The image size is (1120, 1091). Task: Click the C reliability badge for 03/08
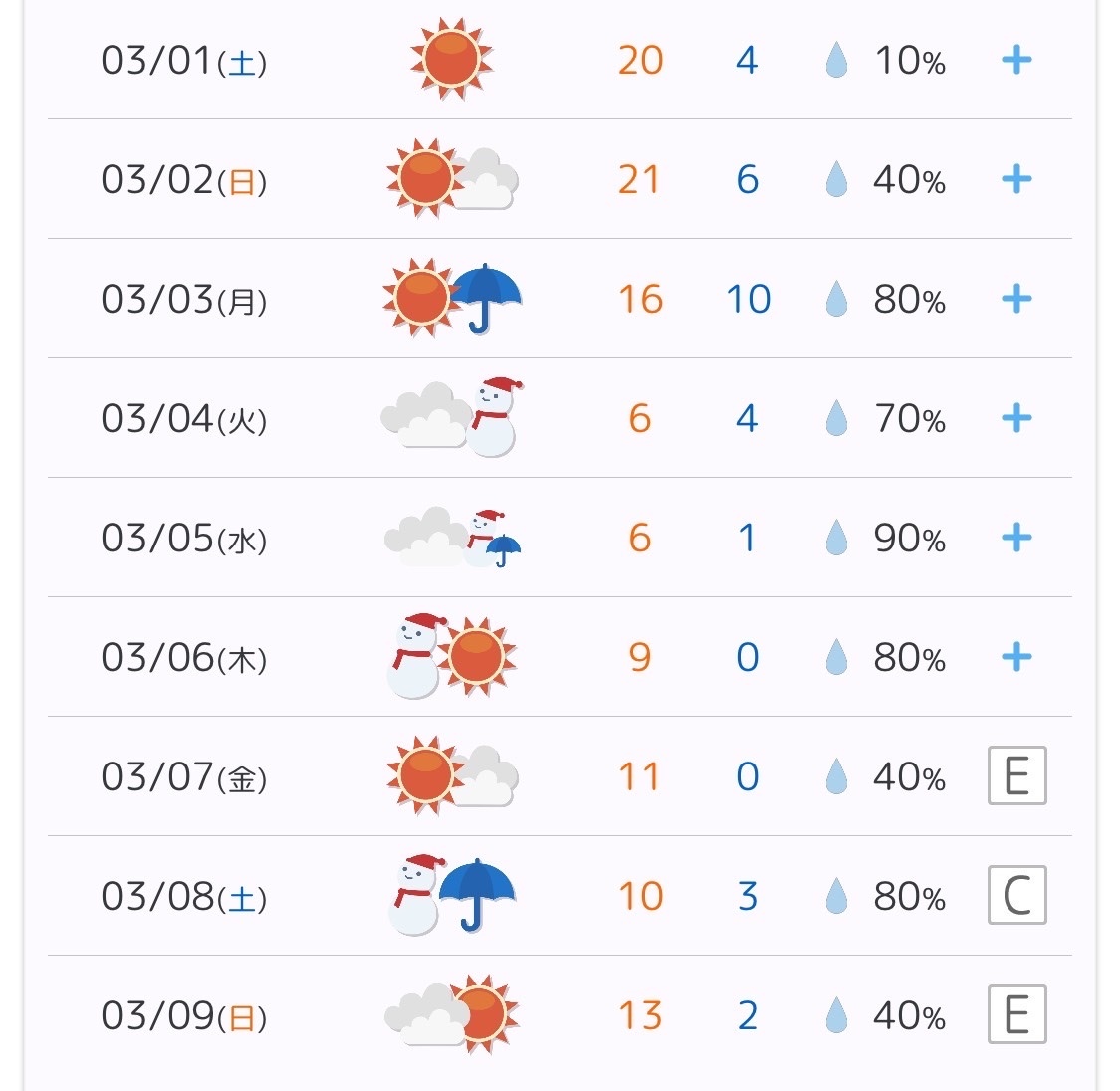(1017, 895)
